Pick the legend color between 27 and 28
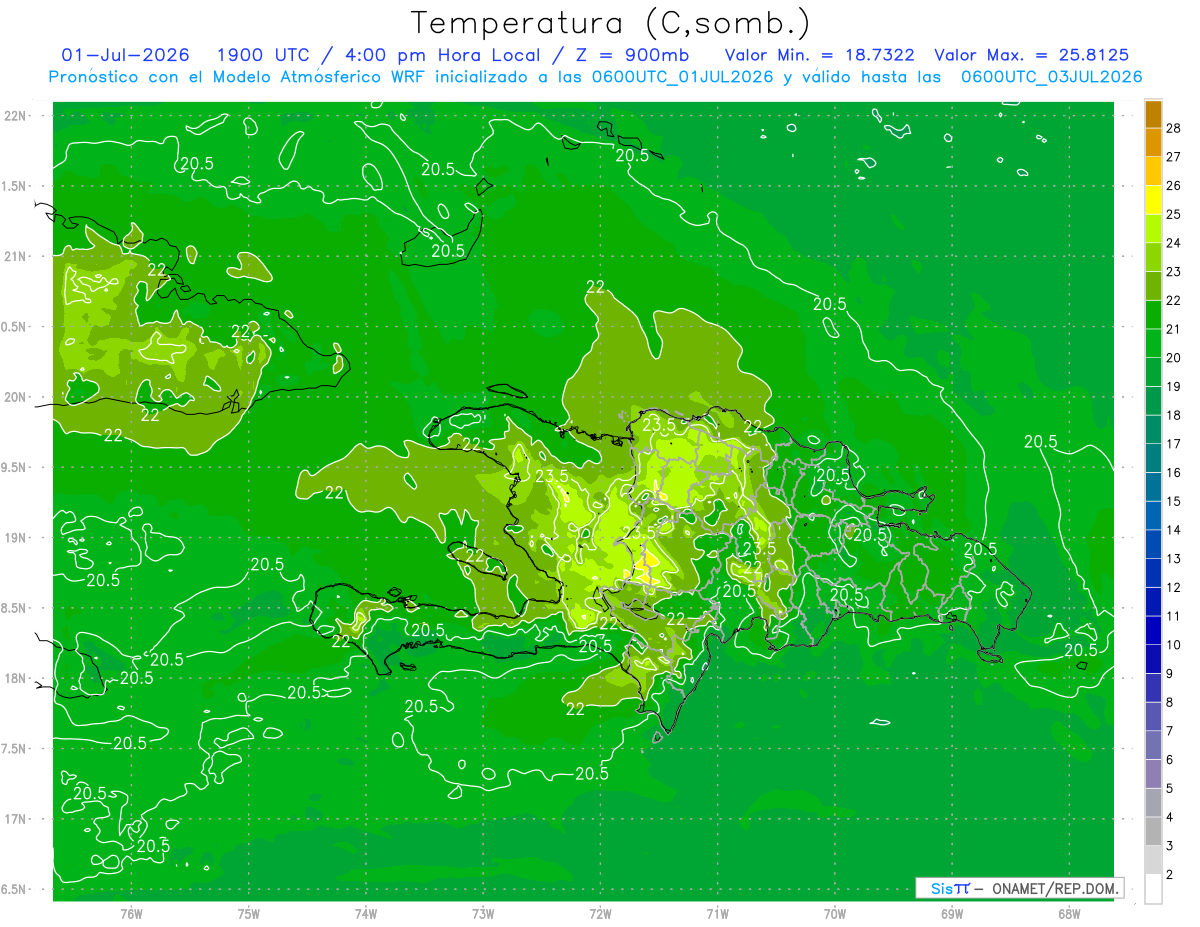Viewport: 1200px width, 927px height. click(x=1153, y=142)
